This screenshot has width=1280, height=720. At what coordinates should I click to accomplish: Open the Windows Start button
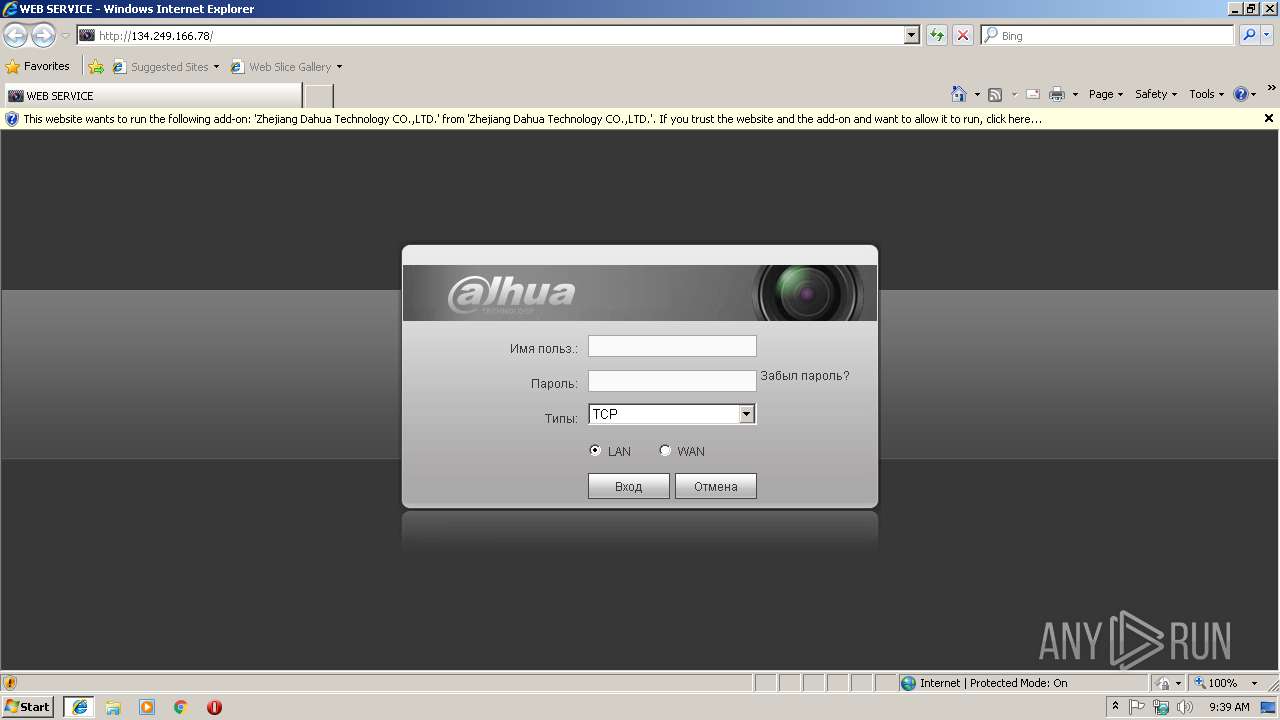coord(27,706)
